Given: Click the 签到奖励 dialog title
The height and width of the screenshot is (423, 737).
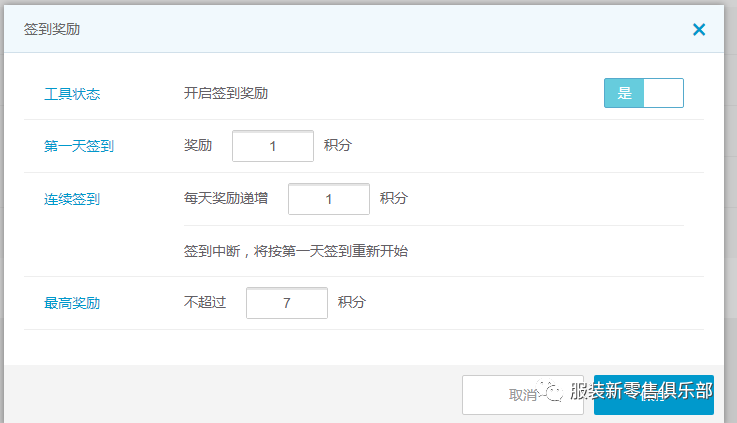Looking at the screenshot, I should tap(52, 29).
